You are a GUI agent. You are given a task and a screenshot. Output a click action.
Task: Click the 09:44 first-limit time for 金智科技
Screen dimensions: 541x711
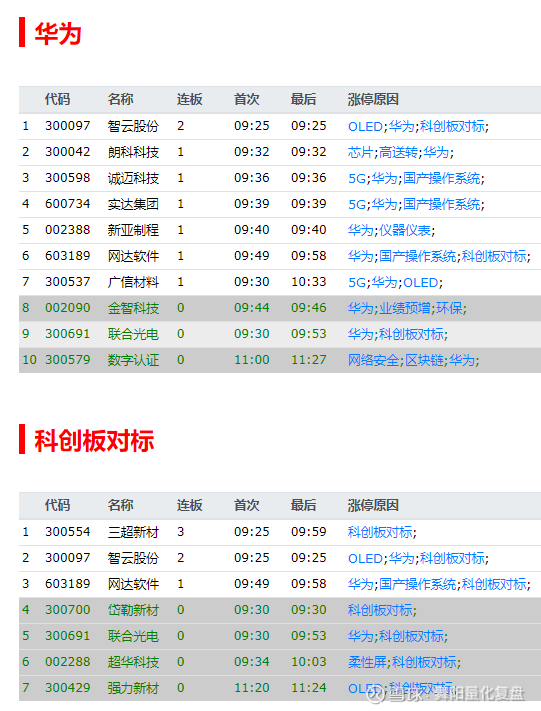(x=252, y=308)
